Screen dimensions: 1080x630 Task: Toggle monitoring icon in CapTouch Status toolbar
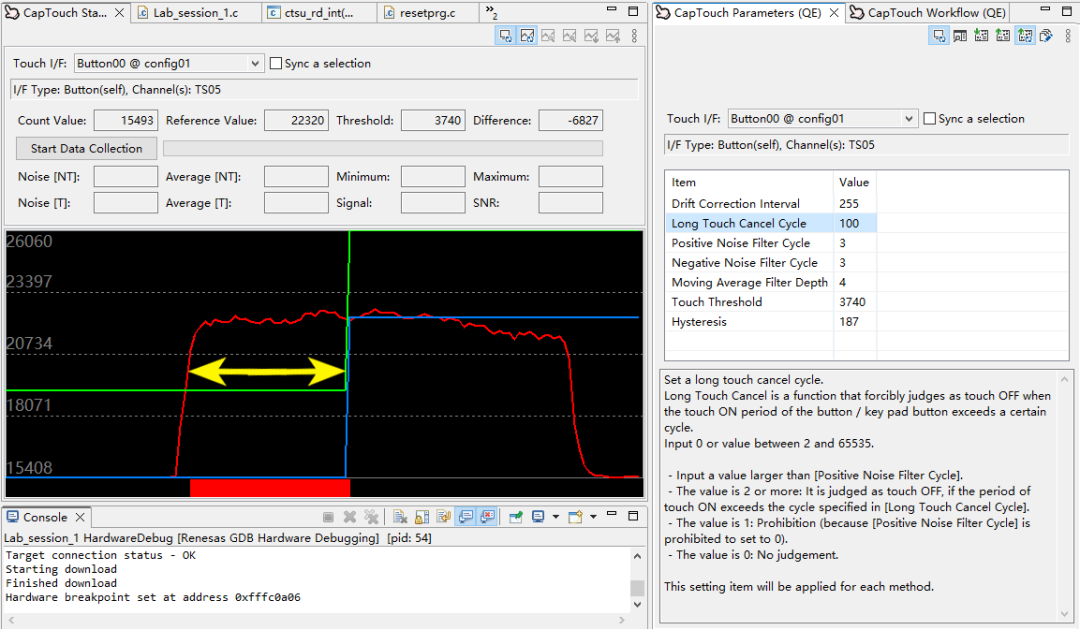(x=506, y=36)
